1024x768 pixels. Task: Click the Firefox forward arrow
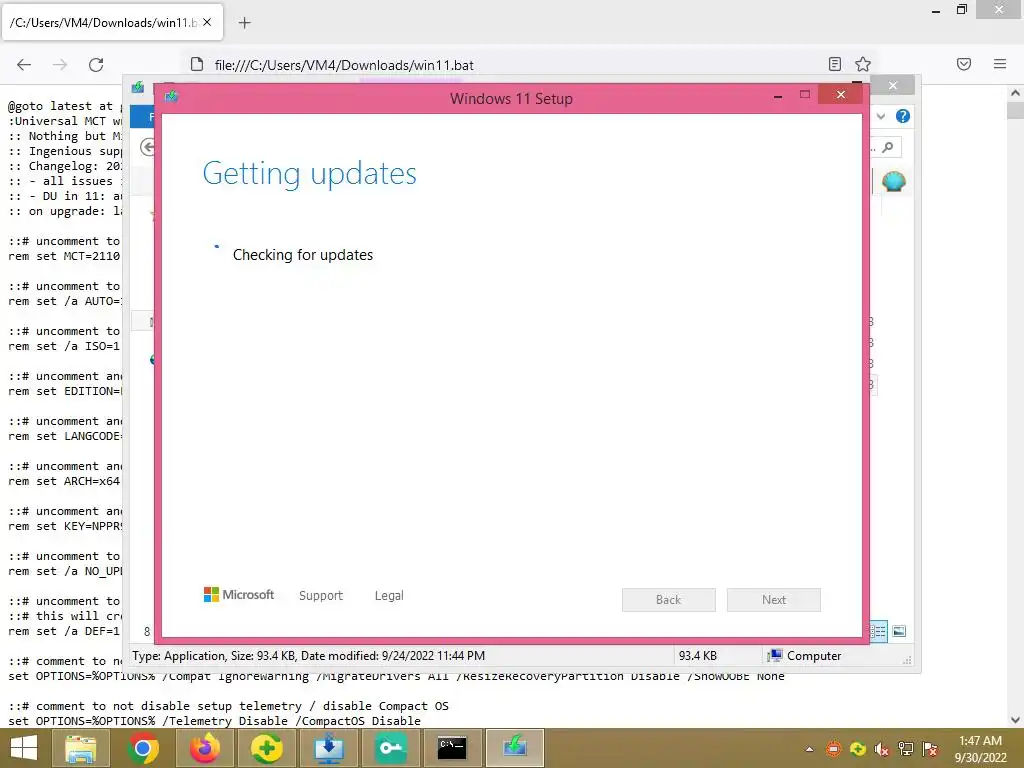(60, 65)
